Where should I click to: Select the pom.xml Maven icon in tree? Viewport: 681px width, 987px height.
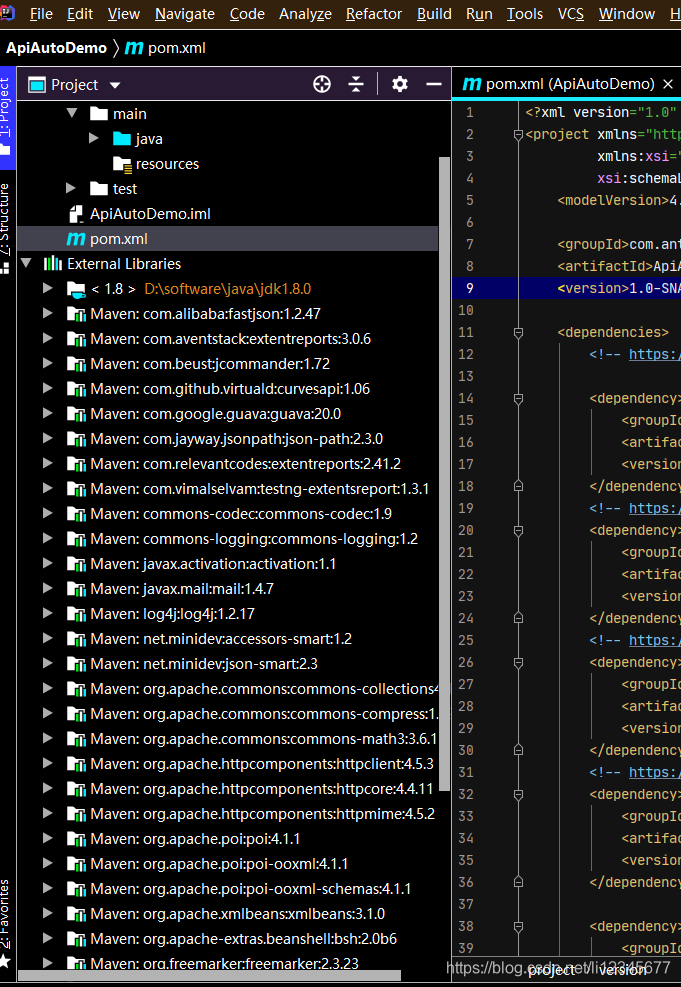76,239
